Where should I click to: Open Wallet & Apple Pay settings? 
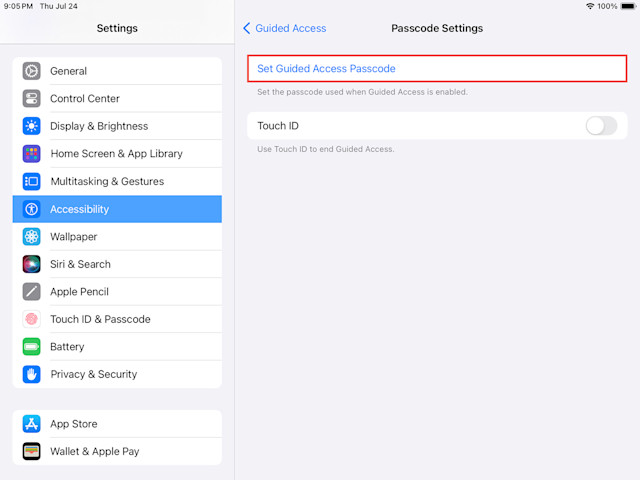pos(117,451)
